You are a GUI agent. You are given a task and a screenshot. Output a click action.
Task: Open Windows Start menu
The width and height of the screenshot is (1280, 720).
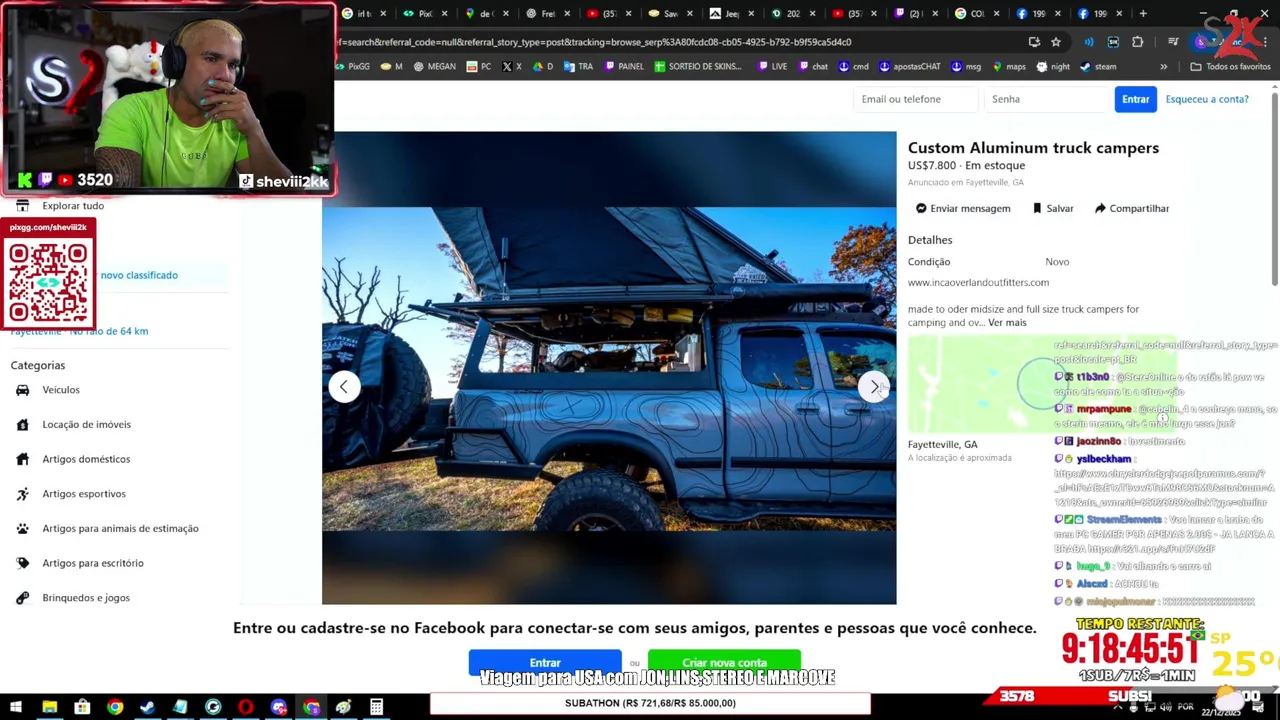tap(16, 708)
